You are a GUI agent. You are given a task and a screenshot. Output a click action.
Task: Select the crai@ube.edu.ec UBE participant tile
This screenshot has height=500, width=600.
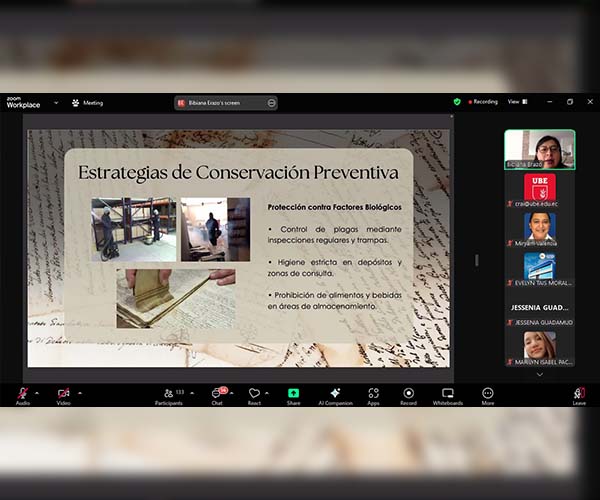[x=540, y=191]
